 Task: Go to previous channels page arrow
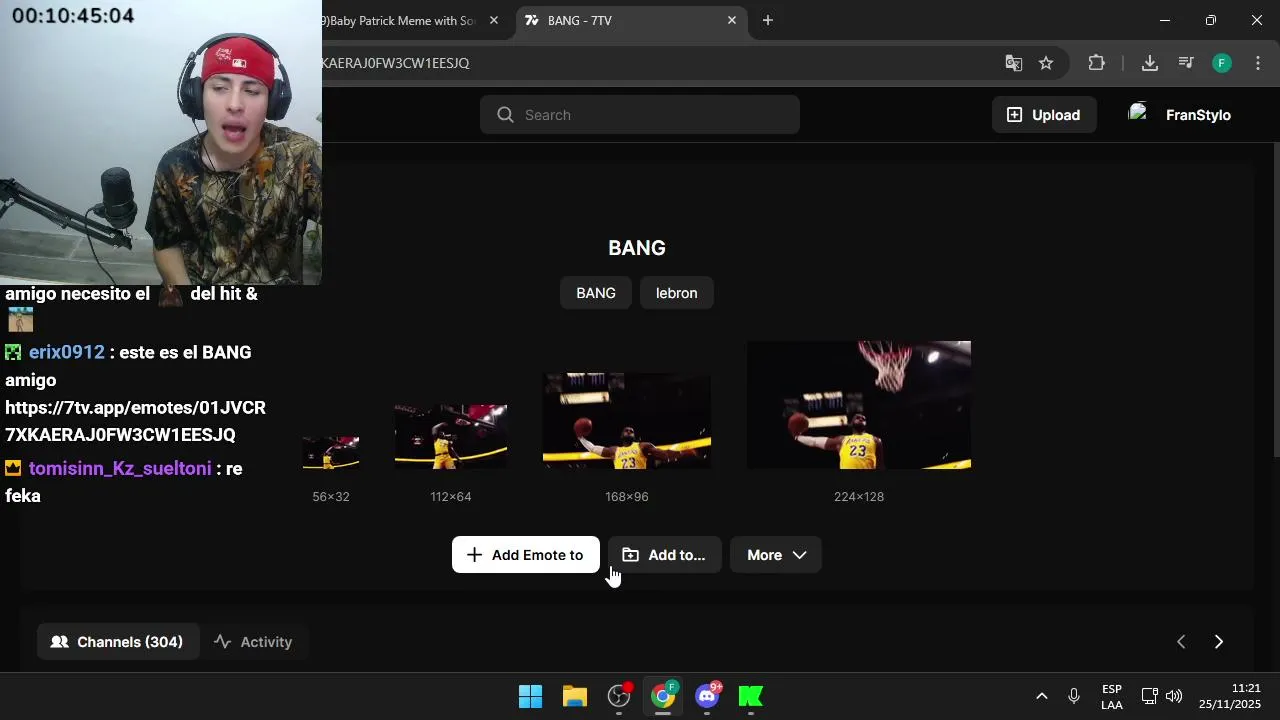(x=1181, y=642)
